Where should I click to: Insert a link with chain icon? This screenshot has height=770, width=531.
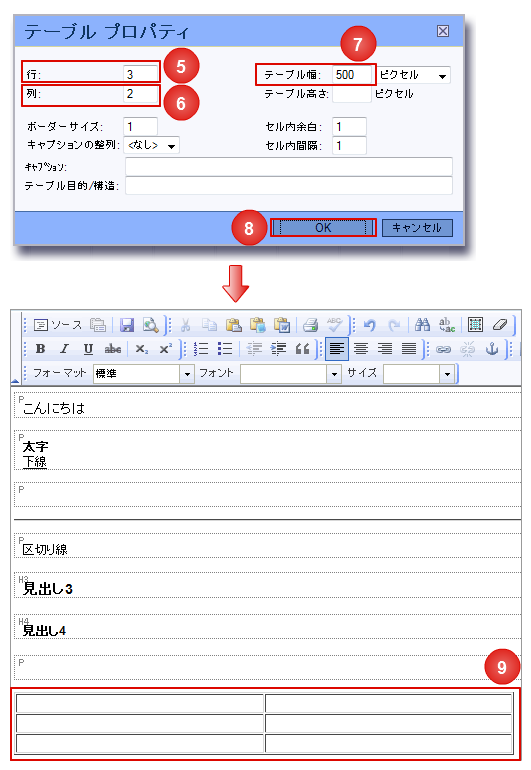(443, 349)
